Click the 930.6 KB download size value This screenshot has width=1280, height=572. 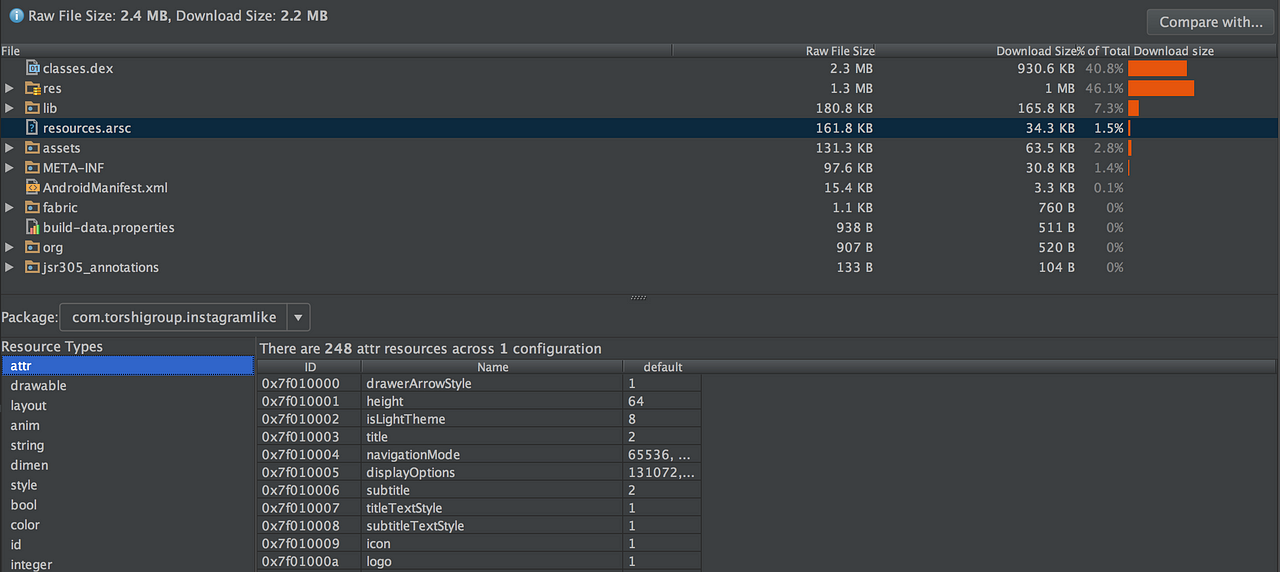tap(1047, 69)
